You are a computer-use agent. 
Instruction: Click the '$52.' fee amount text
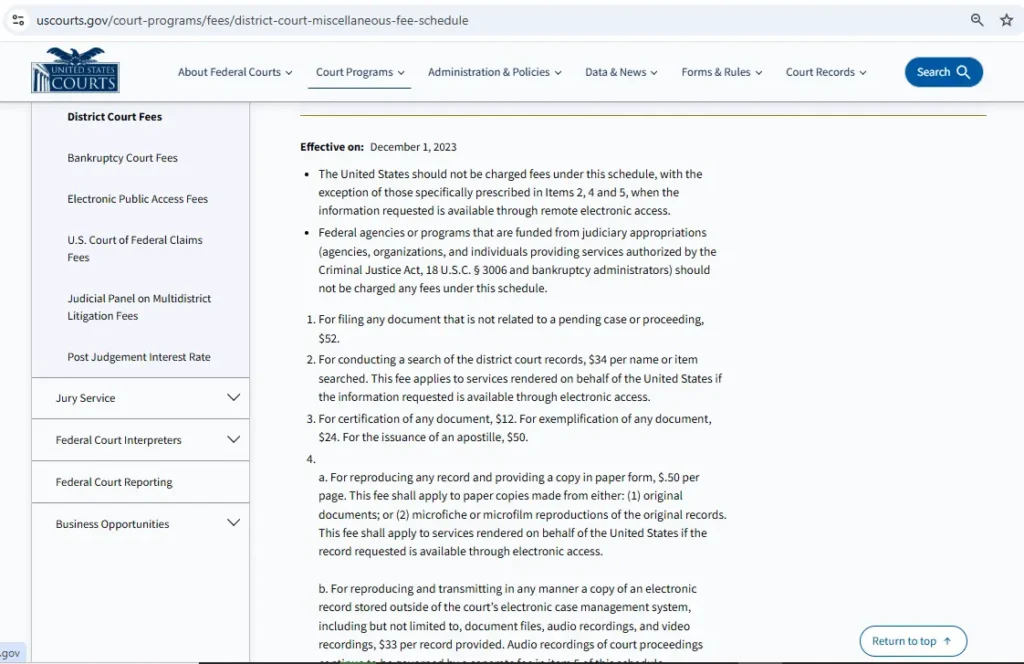click(329, 338)
